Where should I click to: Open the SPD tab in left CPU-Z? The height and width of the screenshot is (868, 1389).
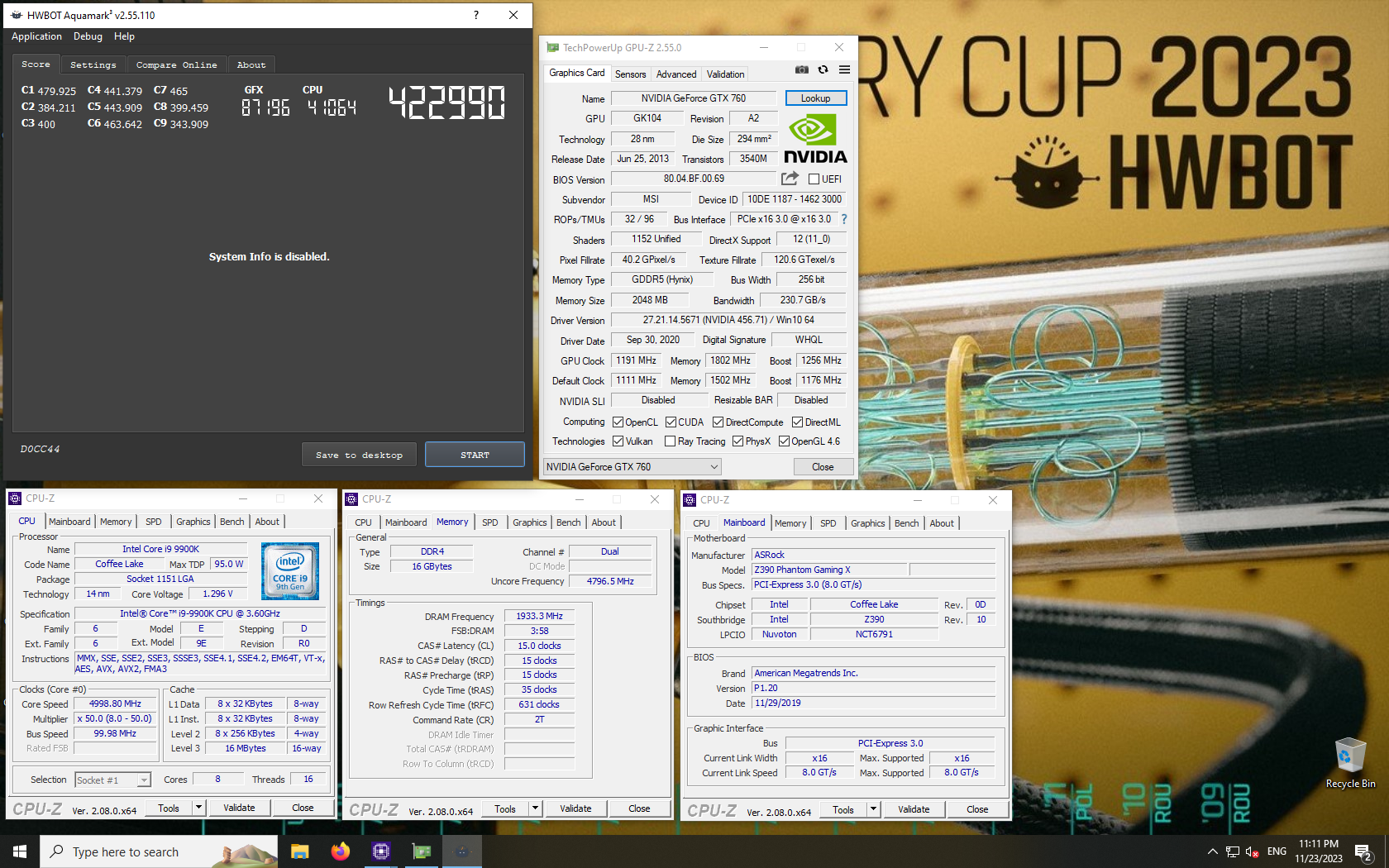tap(154, 522)
